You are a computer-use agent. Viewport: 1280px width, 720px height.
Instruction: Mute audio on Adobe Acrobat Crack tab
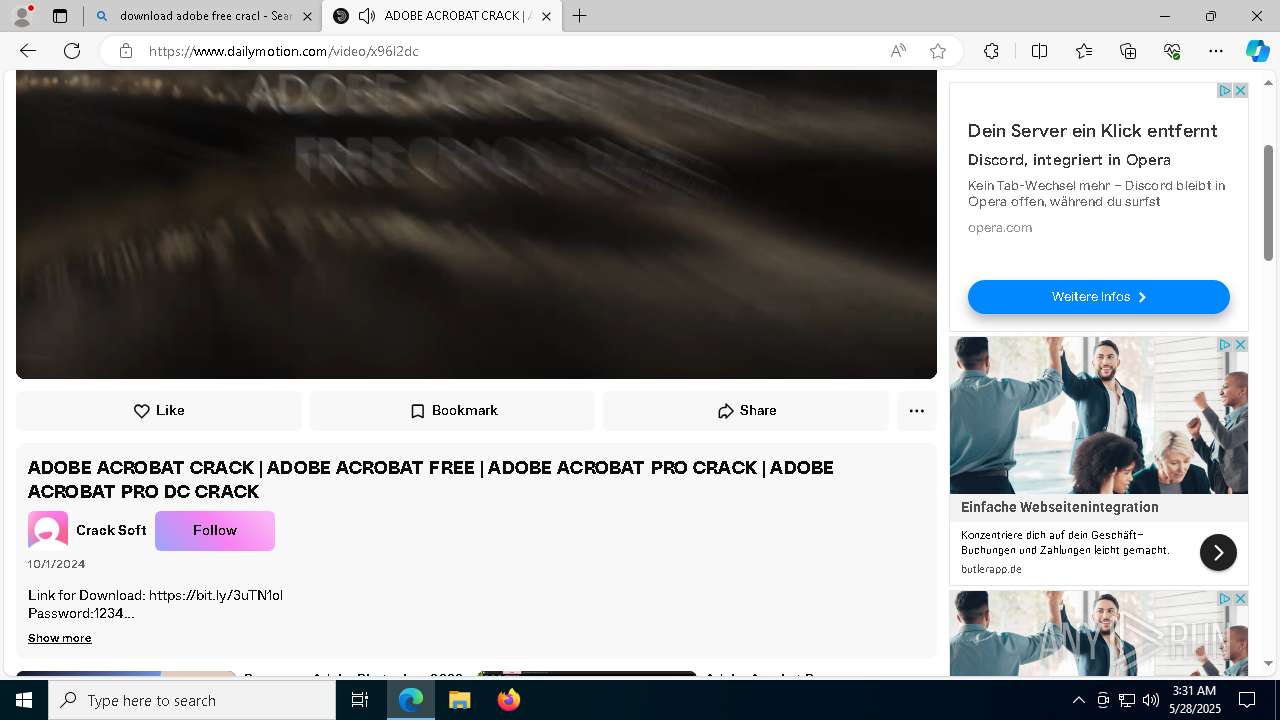tap(366, 16)
